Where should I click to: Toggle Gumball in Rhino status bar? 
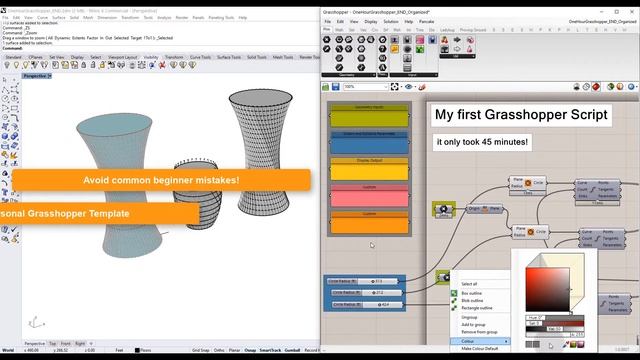coord(292,350)
